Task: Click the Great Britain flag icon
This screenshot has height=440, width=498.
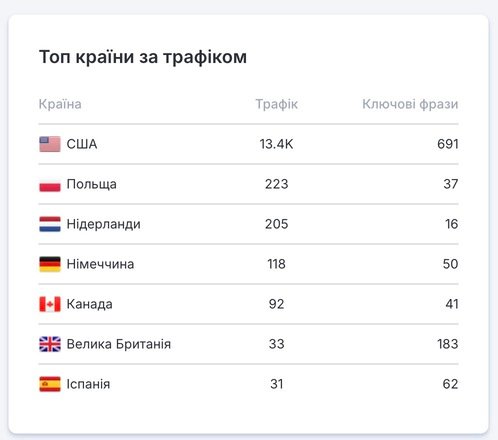Action: click(50, 344)
